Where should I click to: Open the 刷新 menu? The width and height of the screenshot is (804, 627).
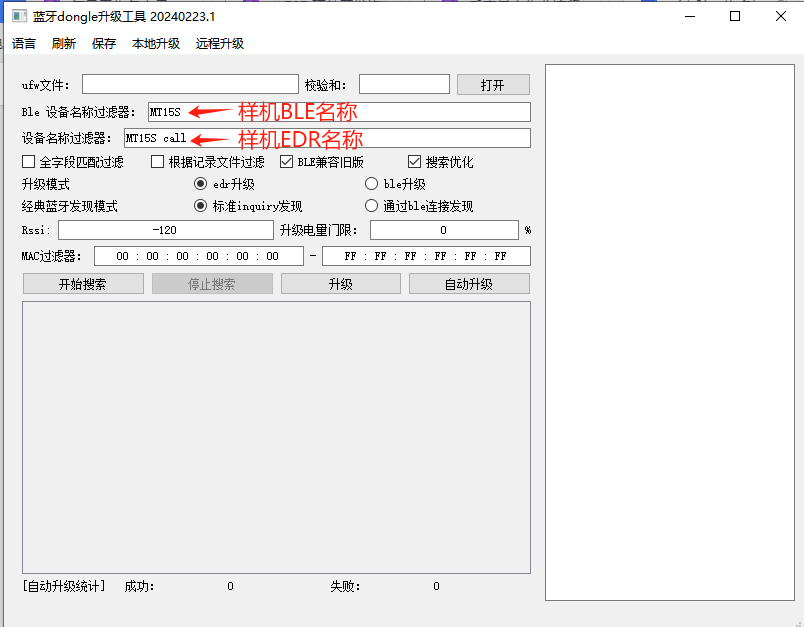(x=64, y=44)
